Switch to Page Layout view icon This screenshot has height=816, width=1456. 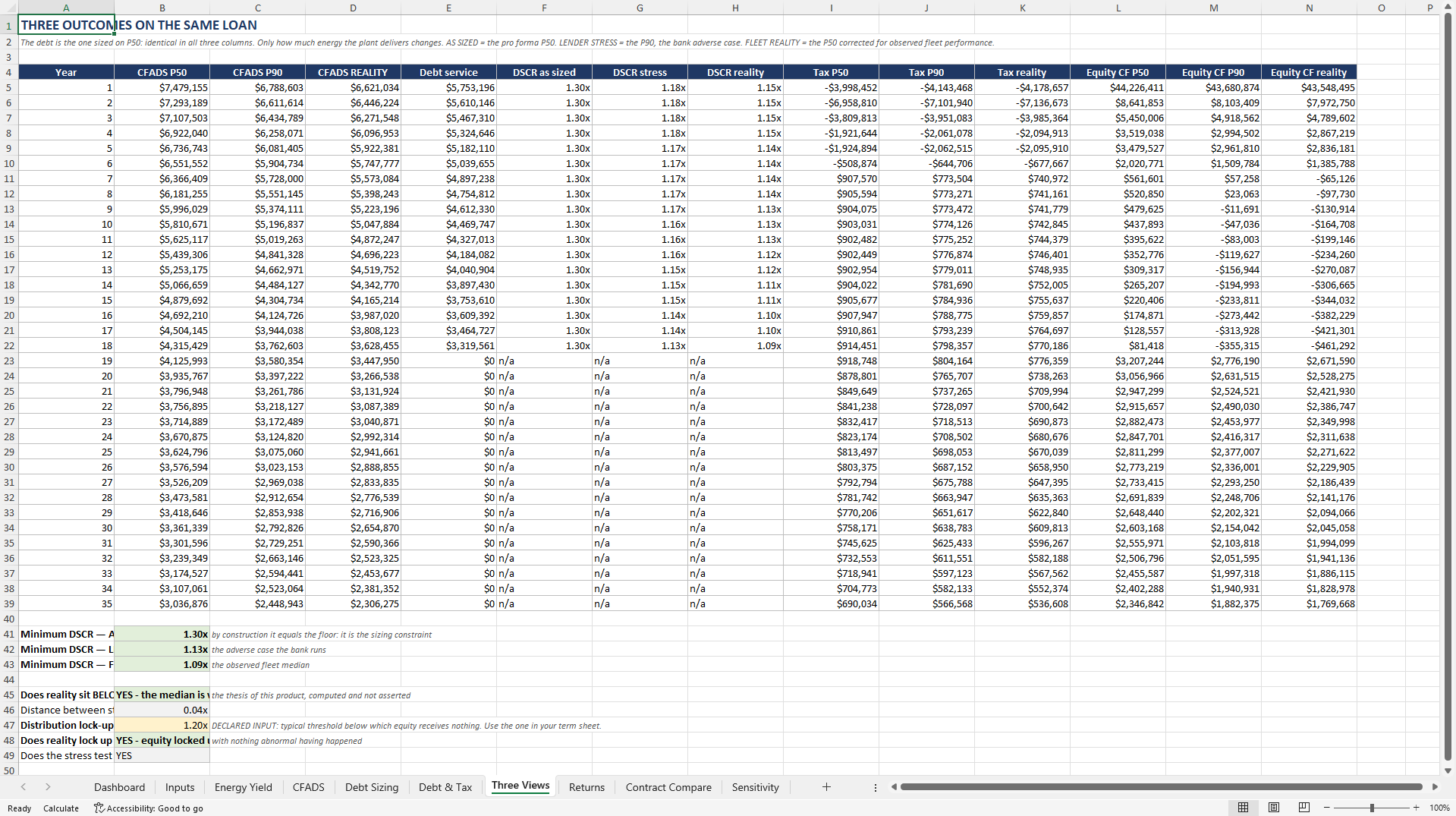click(x=1274, y=808)
